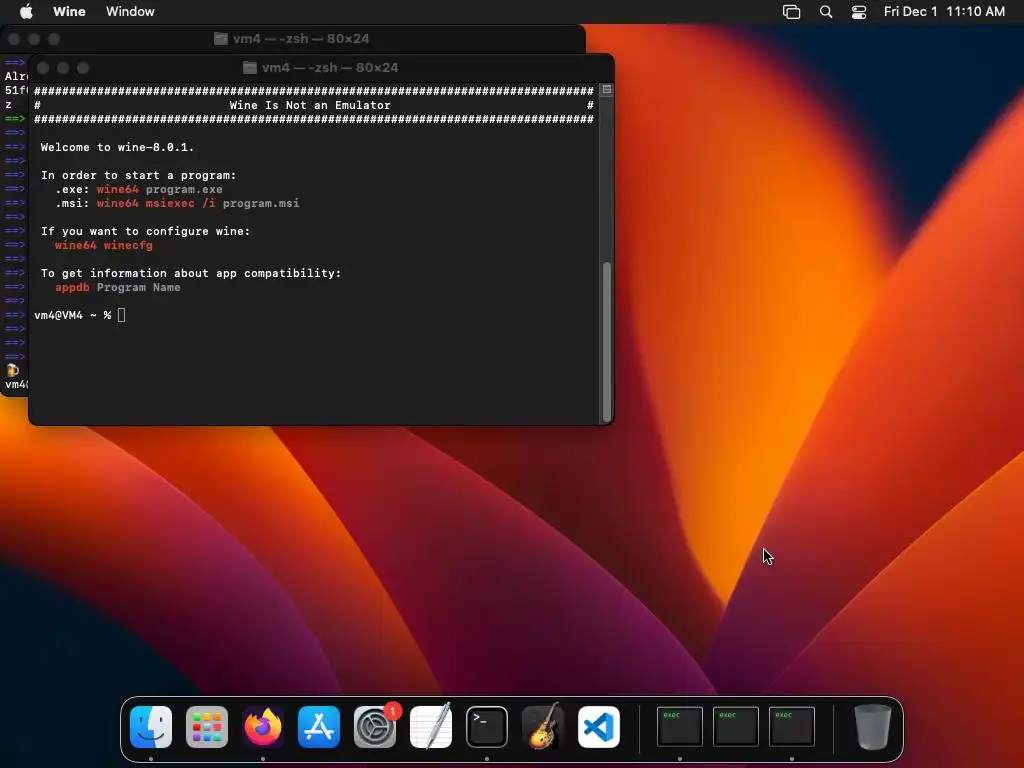This screenshot has width=1024, height=768.
Task: Open Terminal from the Dock
Action: point(487,726)
